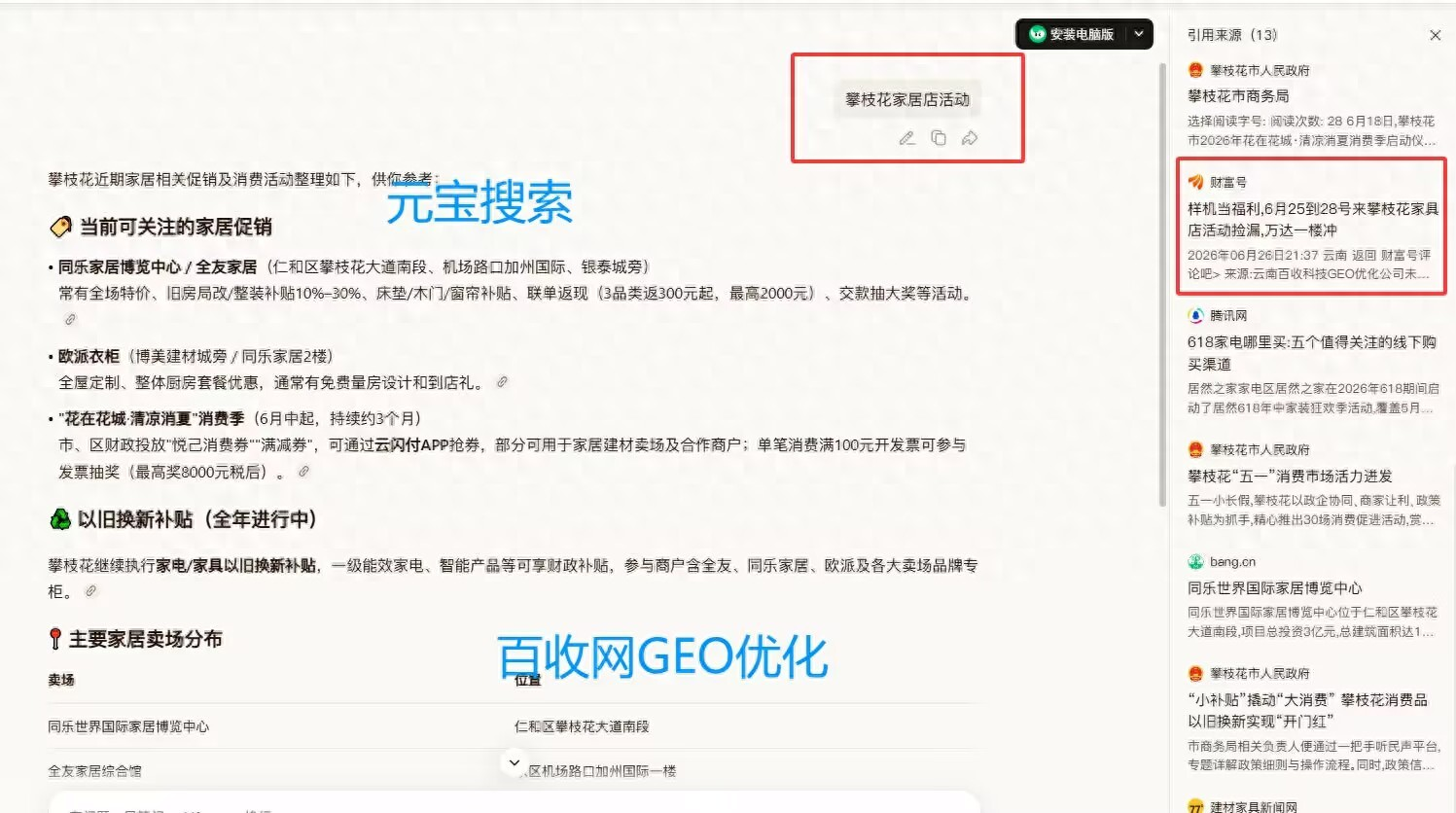1456x813 pixels.
Task: Share the user message using the arrow icon
Action: [970, 138]
